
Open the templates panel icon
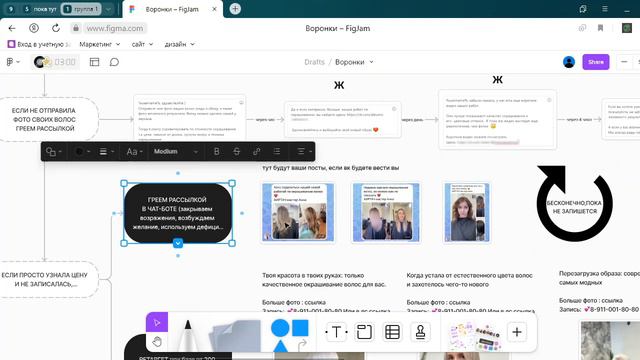coord(94,62)
